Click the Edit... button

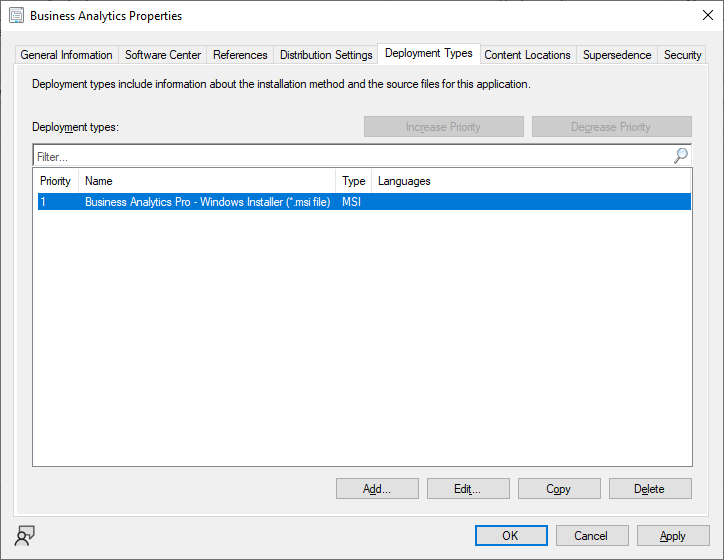pyautogui.click(x=468, y=488)
